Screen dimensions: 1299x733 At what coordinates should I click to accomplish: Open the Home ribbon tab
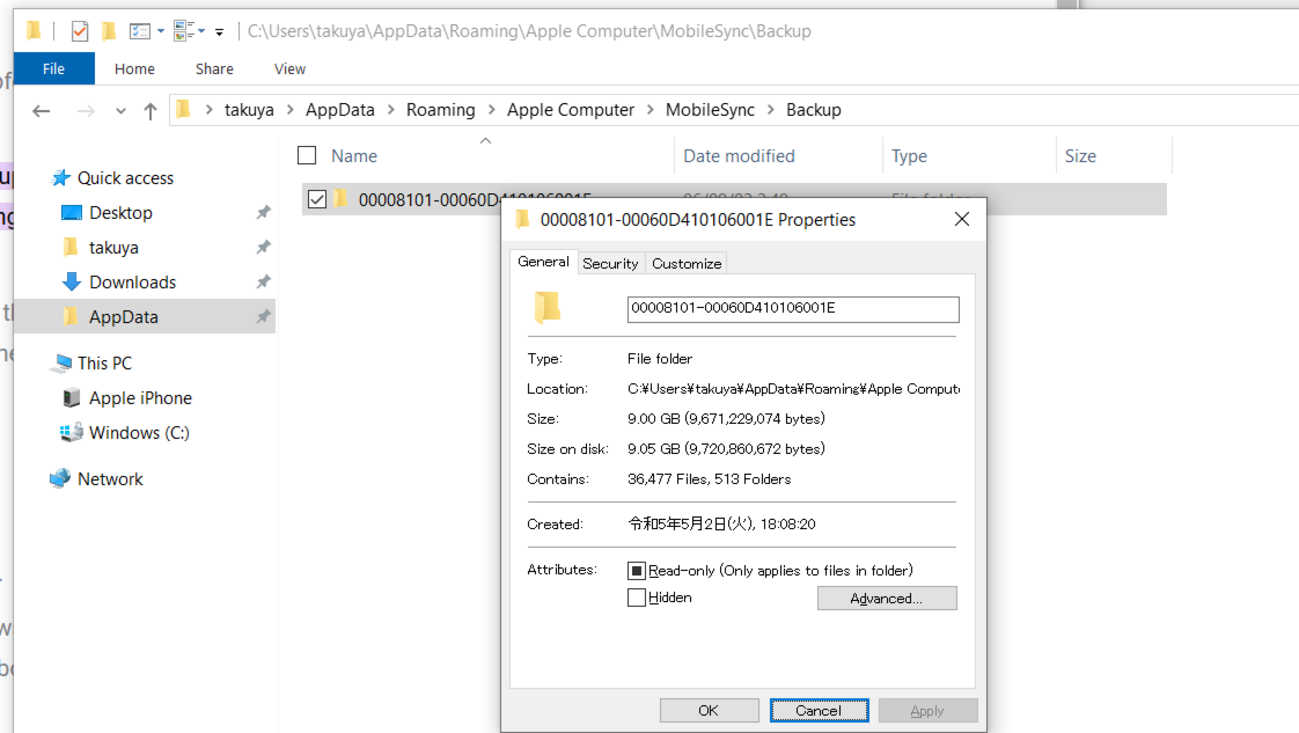(134, 69)
